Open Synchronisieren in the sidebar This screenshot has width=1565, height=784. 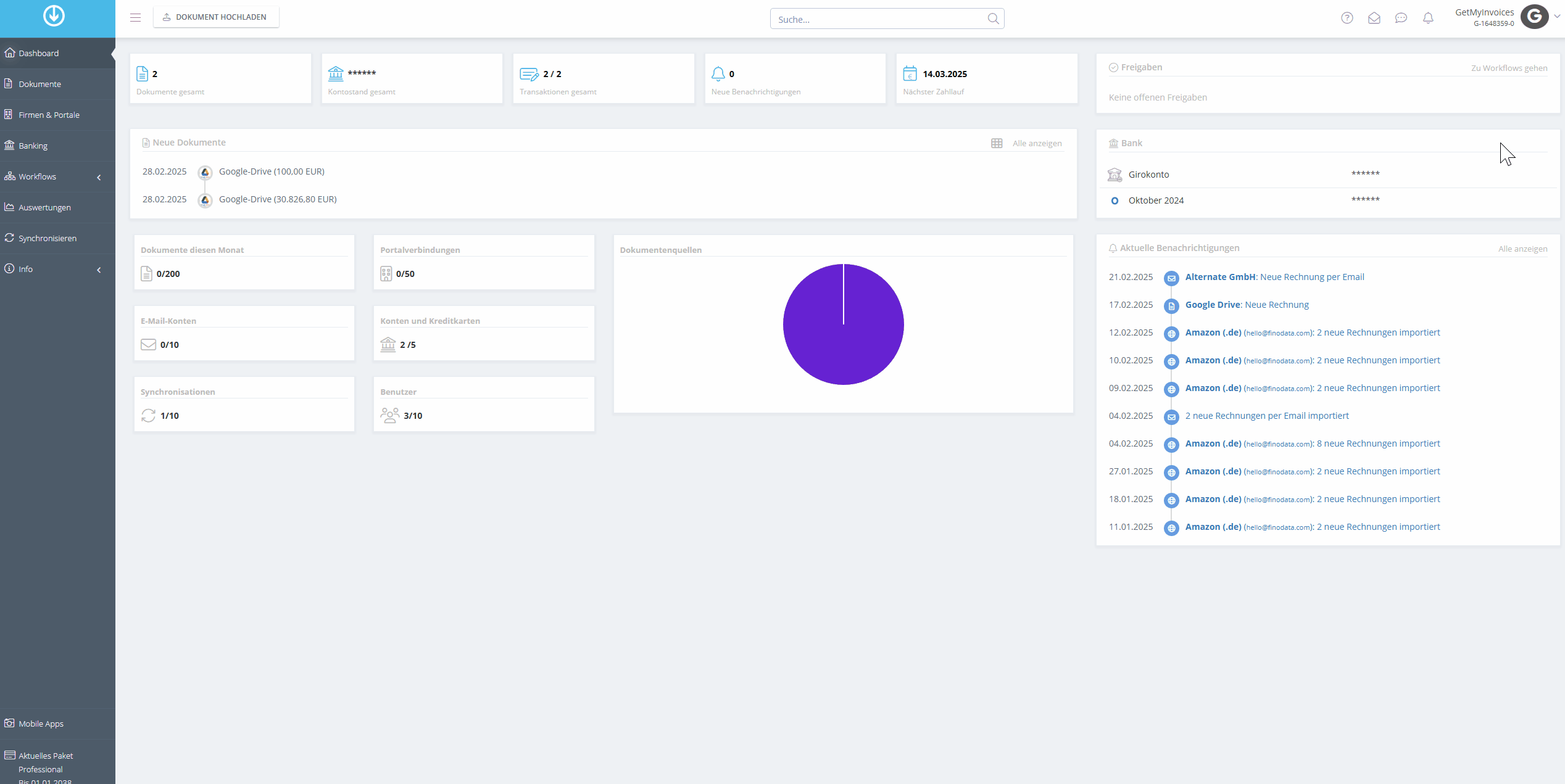click(57, 238)
